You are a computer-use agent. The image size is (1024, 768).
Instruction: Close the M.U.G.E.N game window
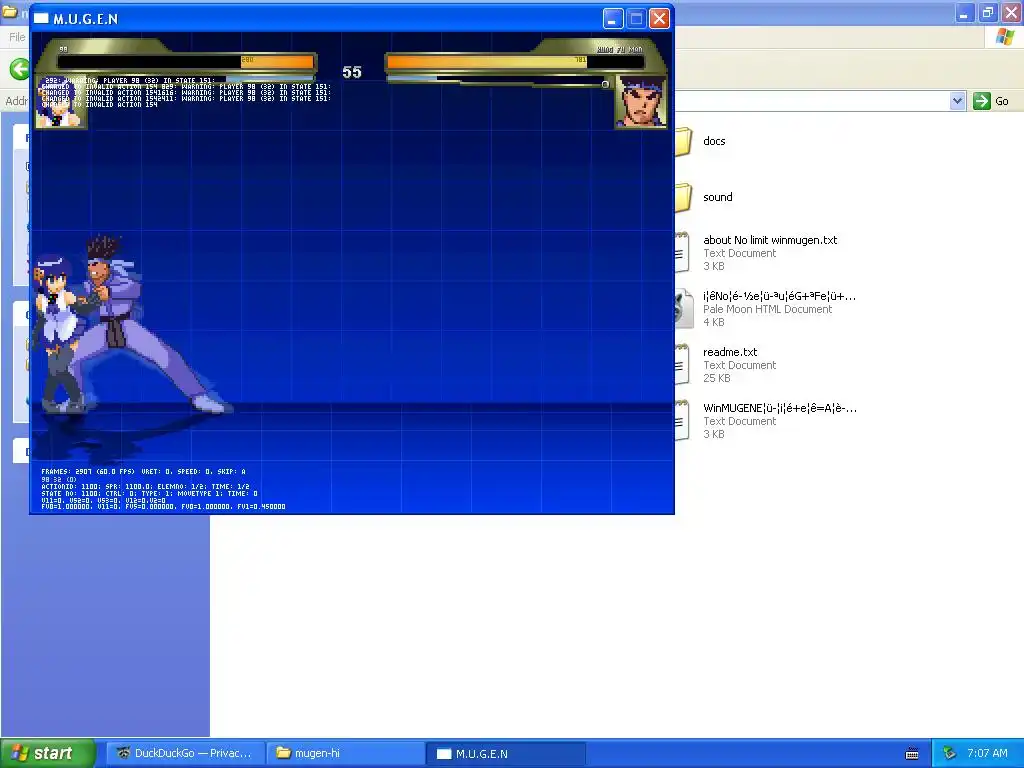(x=660, y=18)
